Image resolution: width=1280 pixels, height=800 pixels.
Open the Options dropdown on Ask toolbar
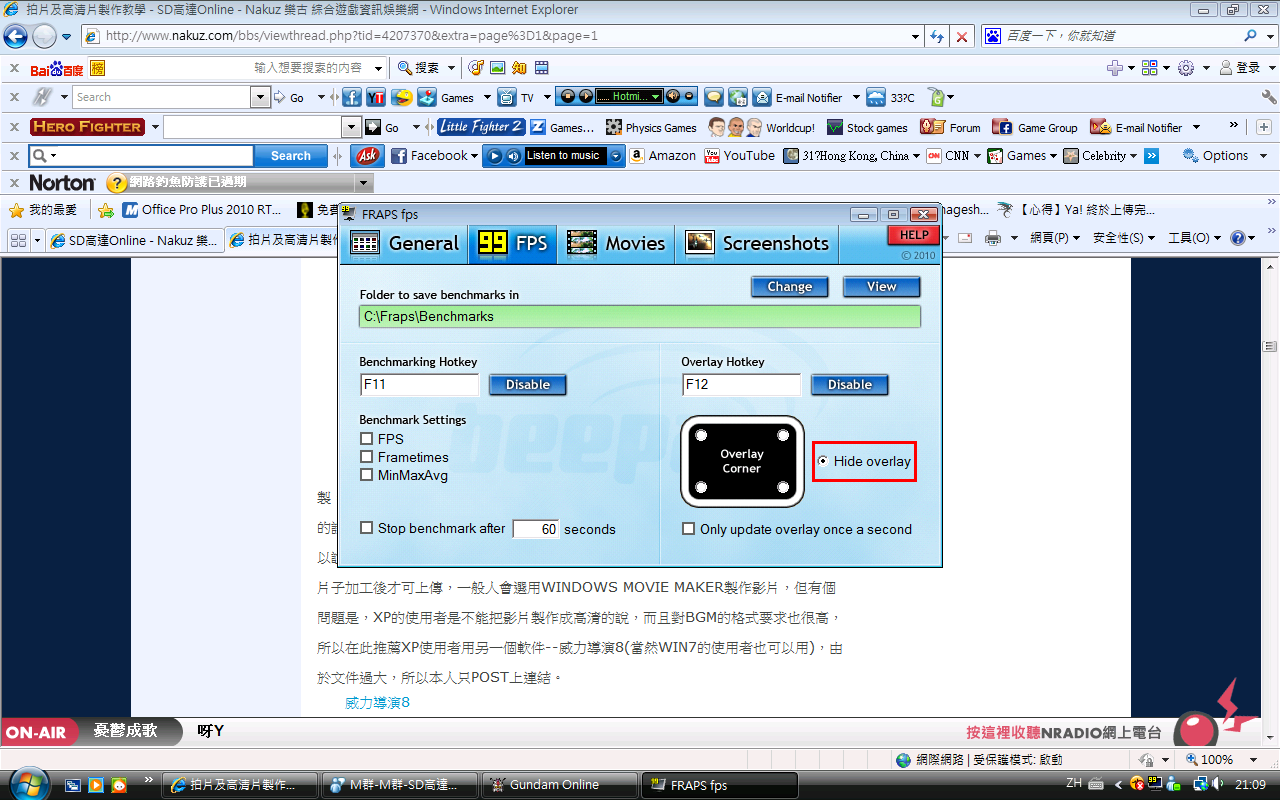[1263, 156]
